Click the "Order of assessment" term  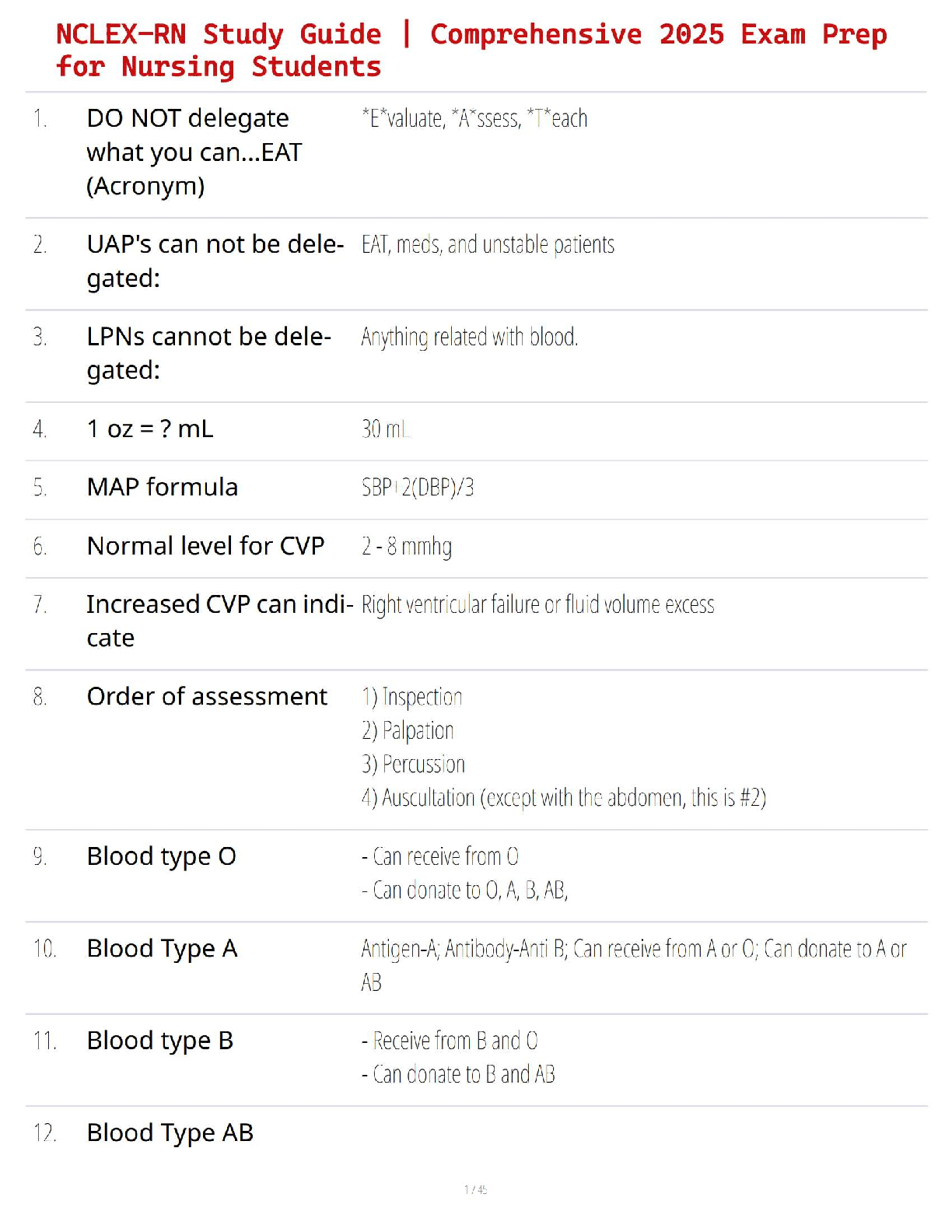(207, 696)
